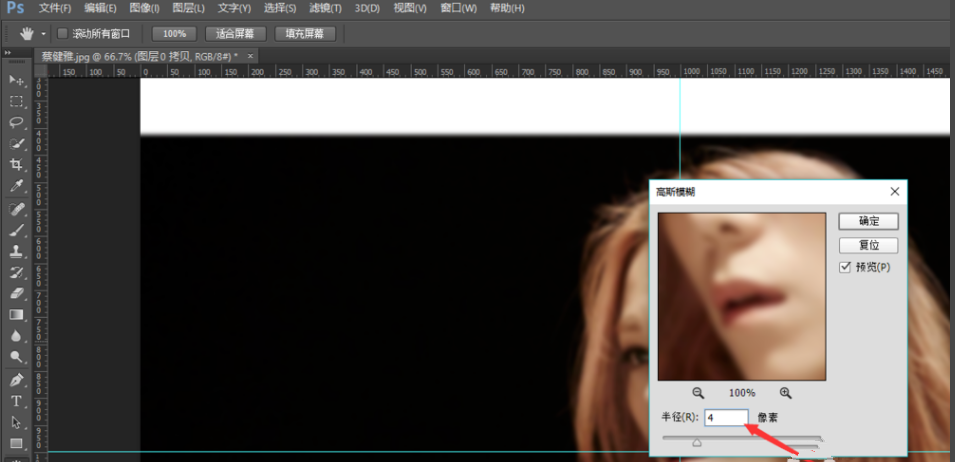Select the Lasso tool
Image resolution: width=955 pixels, height=462 pixels.
[x=16, y=122]
